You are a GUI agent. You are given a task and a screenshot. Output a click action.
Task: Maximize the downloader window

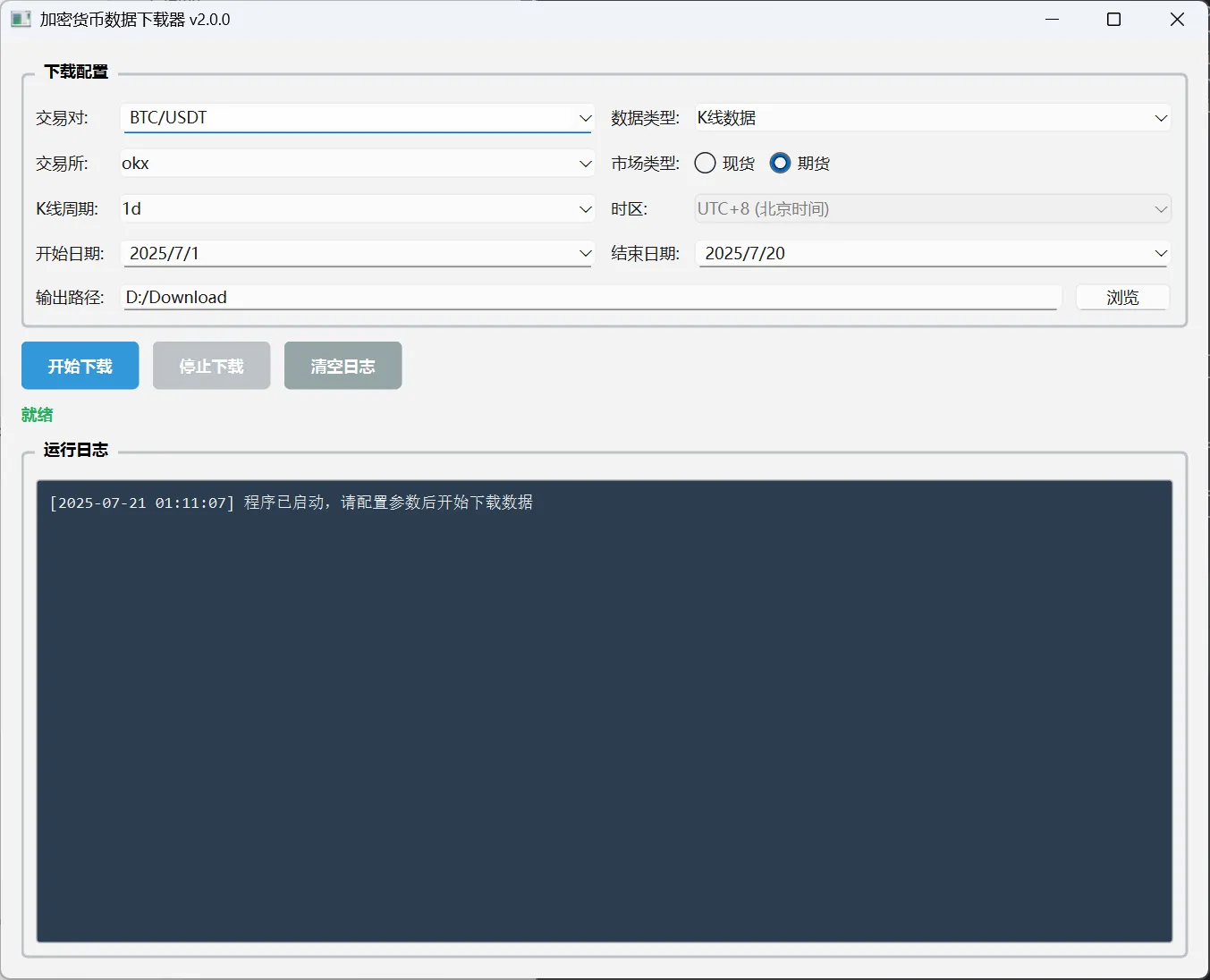[x=1113, y=20]
